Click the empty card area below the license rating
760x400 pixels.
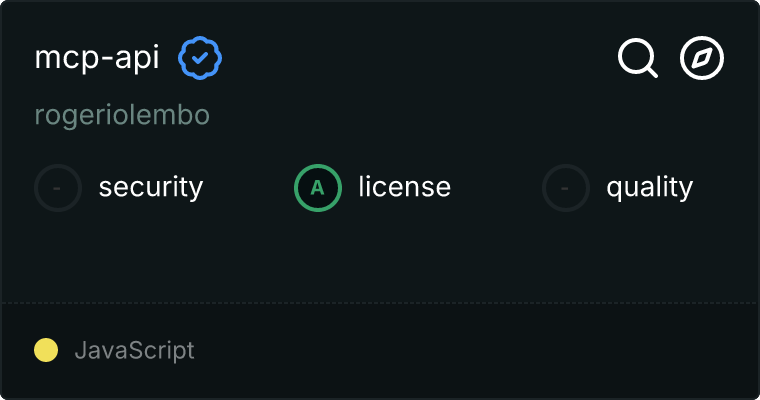[x=380, y=255]
